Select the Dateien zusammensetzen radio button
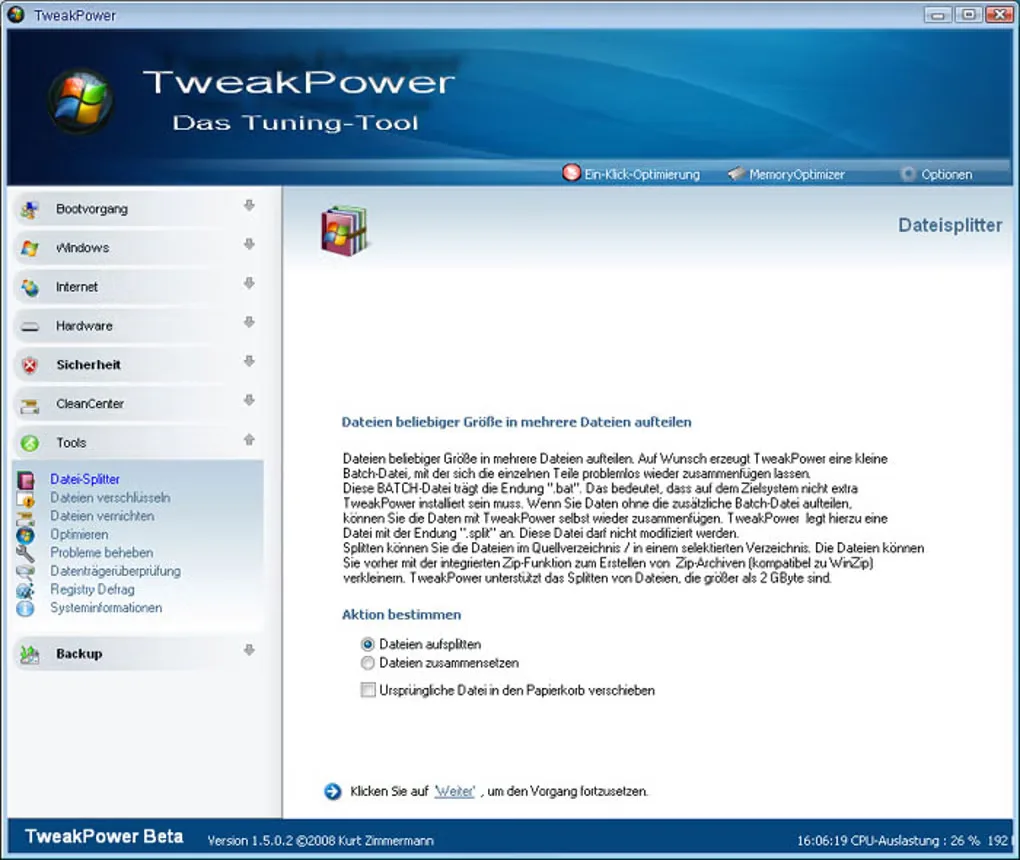The height and width of the screenshot is (860, 1020). [x=368, y=664]
